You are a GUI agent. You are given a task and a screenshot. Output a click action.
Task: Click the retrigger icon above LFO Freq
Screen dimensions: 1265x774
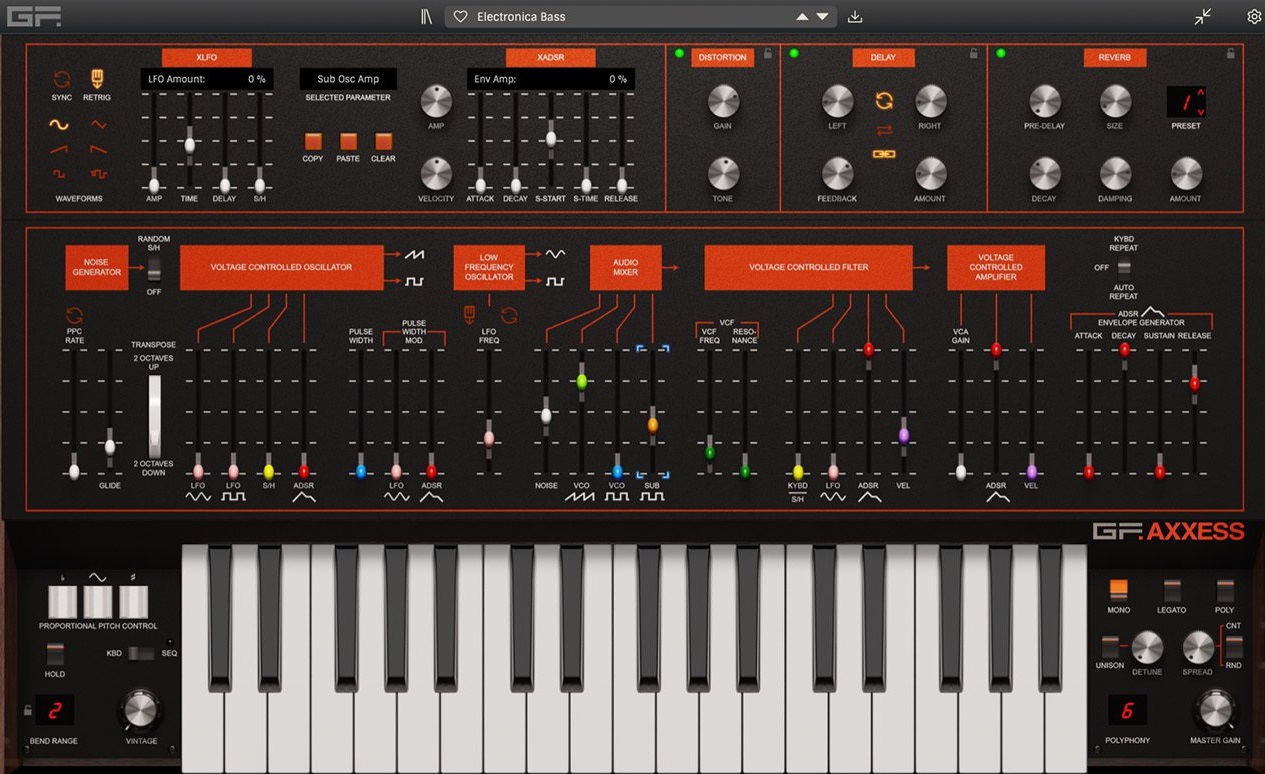pyautogui.click(x=469, y=316)
